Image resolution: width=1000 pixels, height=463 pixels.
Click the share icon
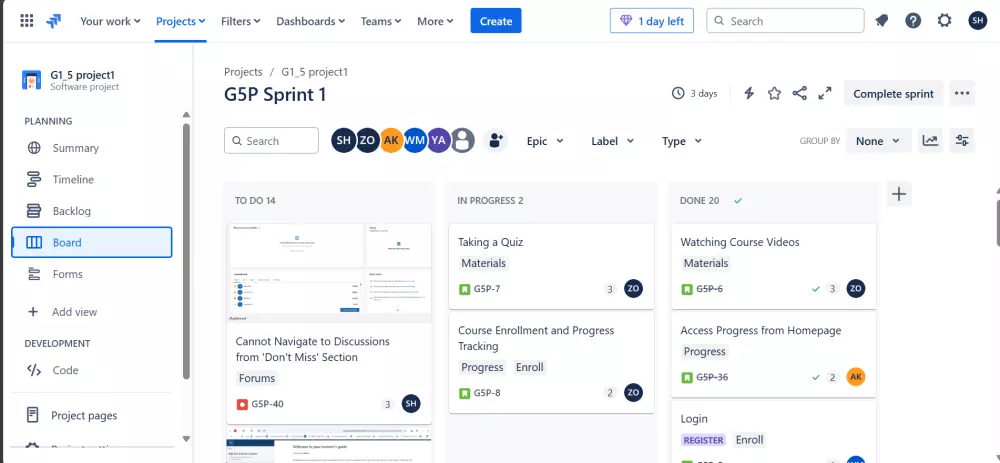[x=800, y=94]
